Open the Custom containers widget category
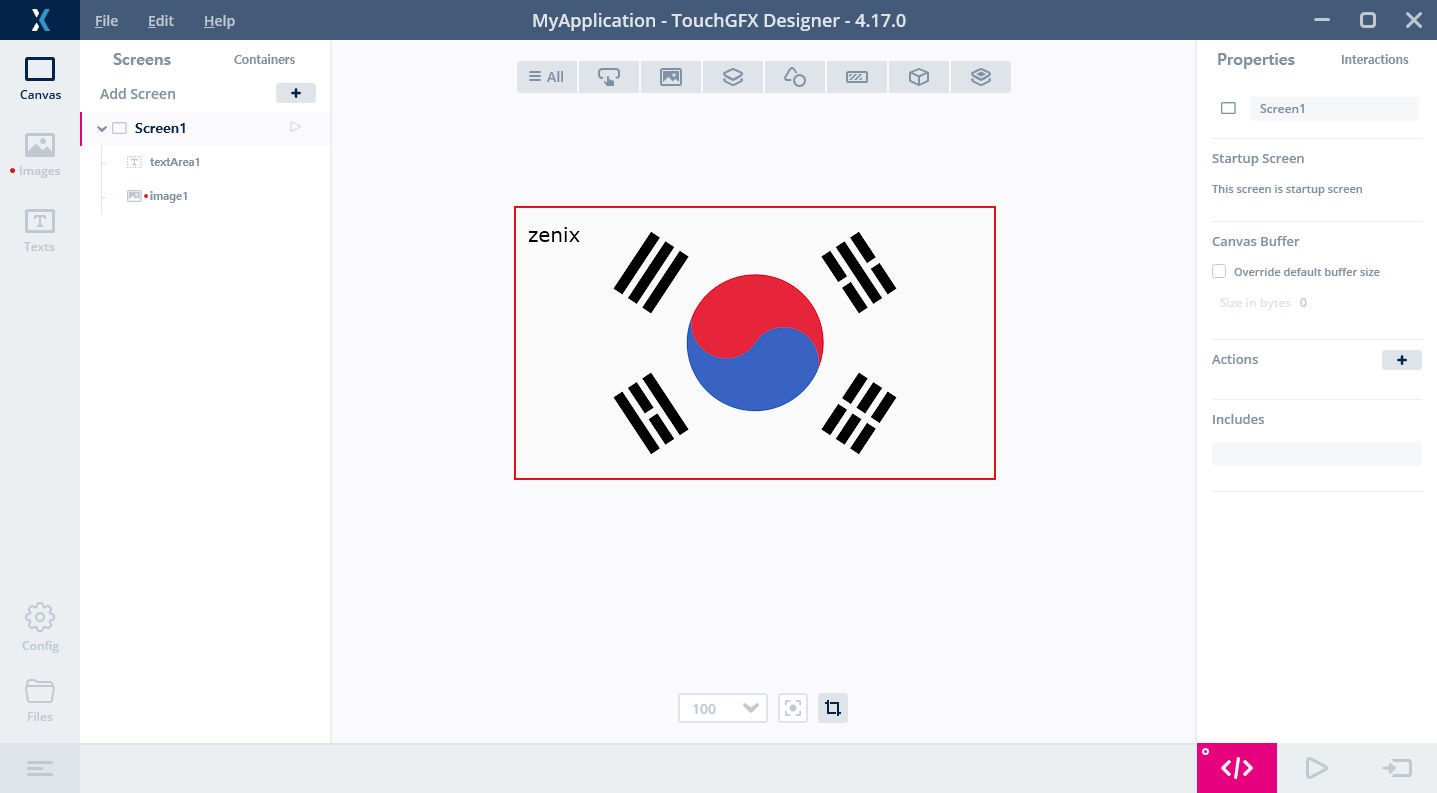 [981, 77]
